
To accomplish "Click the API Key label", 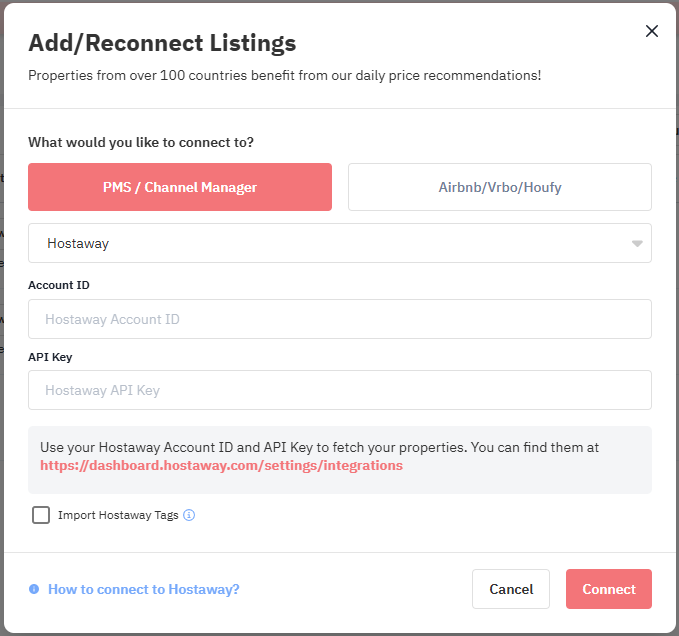I will pyautogui.click(x=50, y=357).
